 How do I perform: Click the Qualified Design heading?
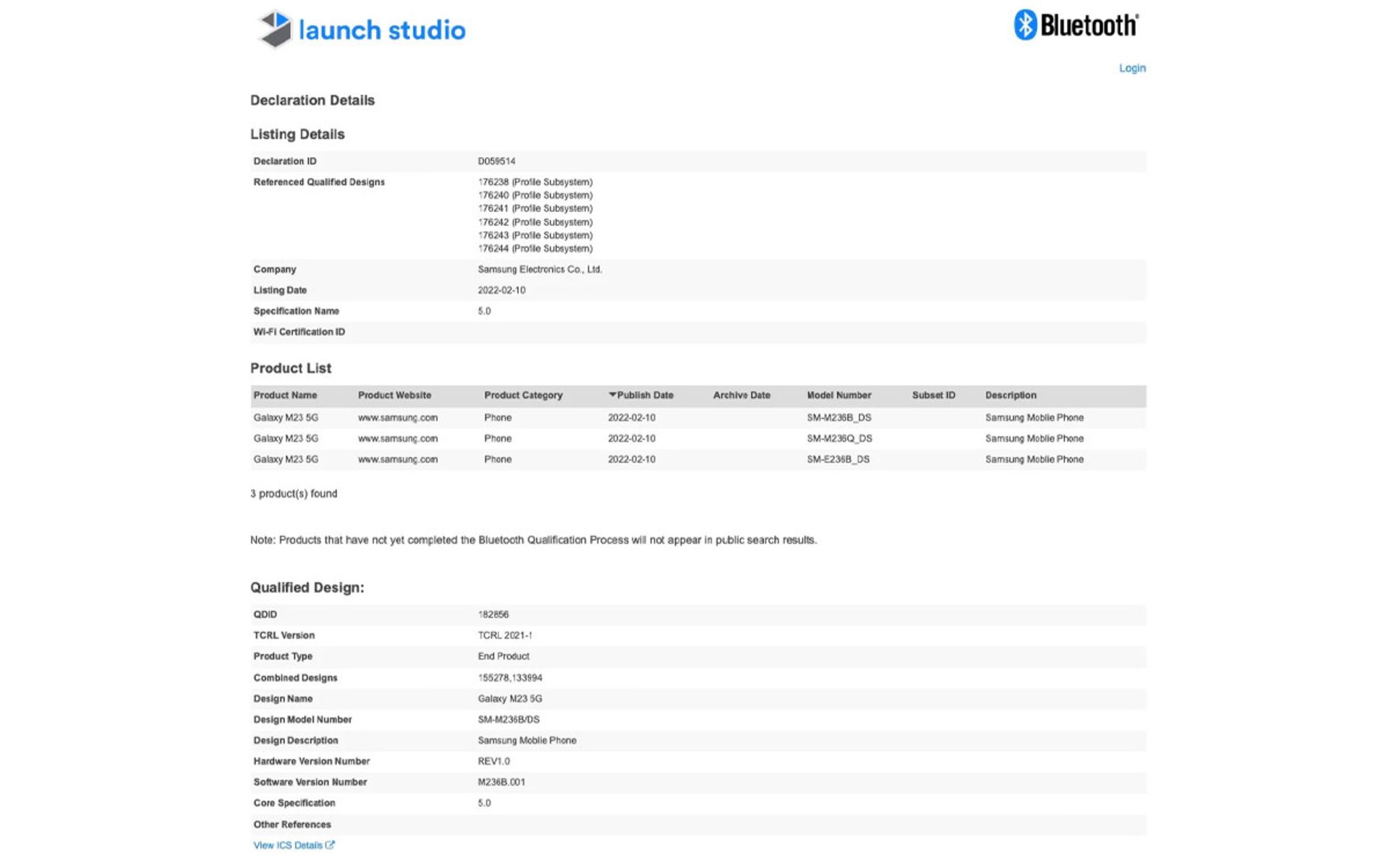point(307,587)
